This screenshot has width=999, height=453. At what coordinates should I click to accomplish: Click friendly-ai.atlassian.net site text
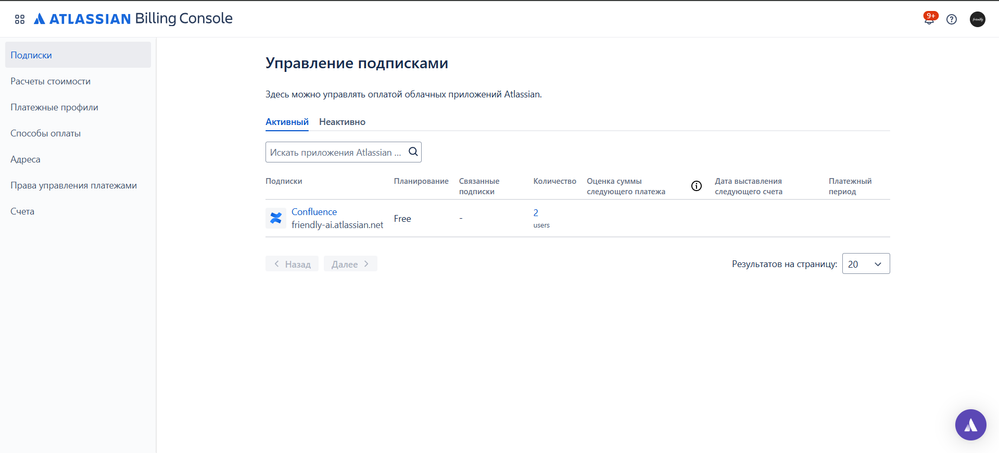[337, 225]
